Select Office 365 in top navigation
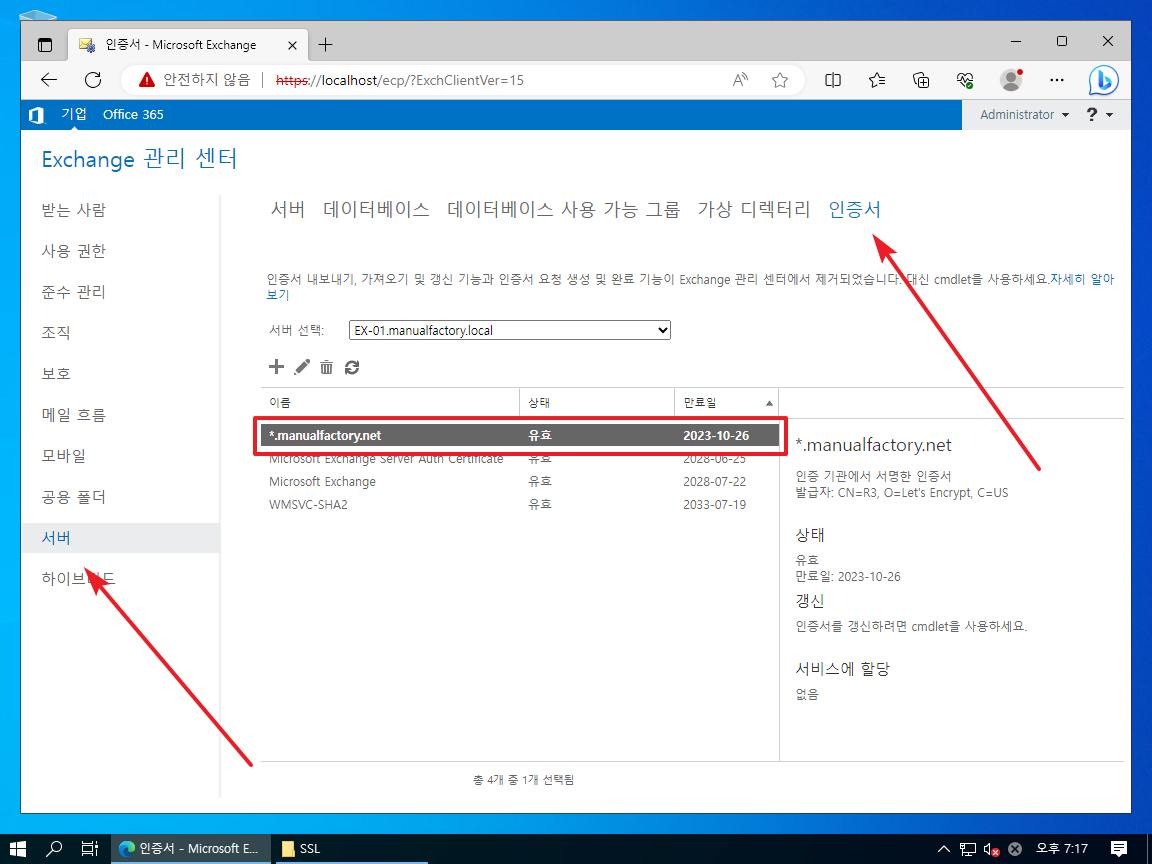The width and height of the screenshot is (1152, 864). coord(133,115)
